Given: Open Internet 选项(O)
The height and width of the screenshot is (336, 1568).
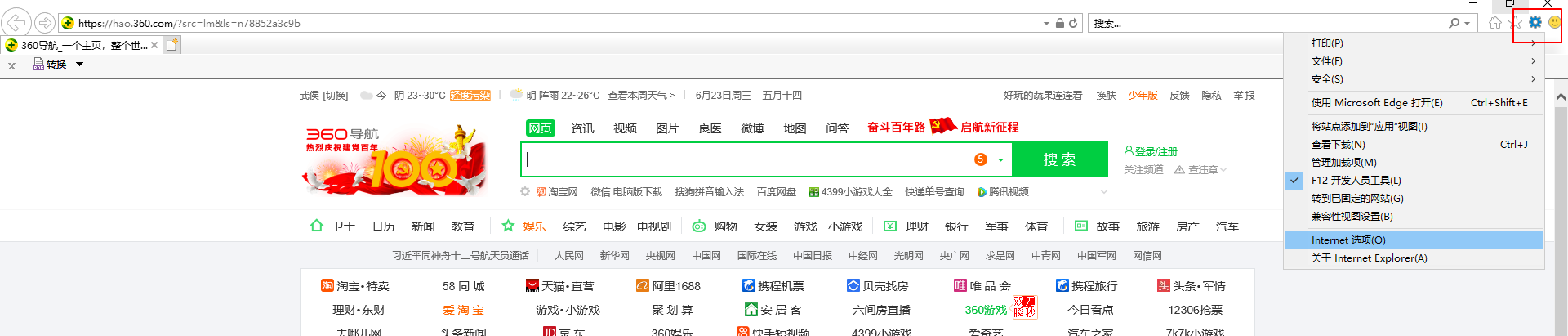Looking at the screenshot, I should [x=1414, y=240].
